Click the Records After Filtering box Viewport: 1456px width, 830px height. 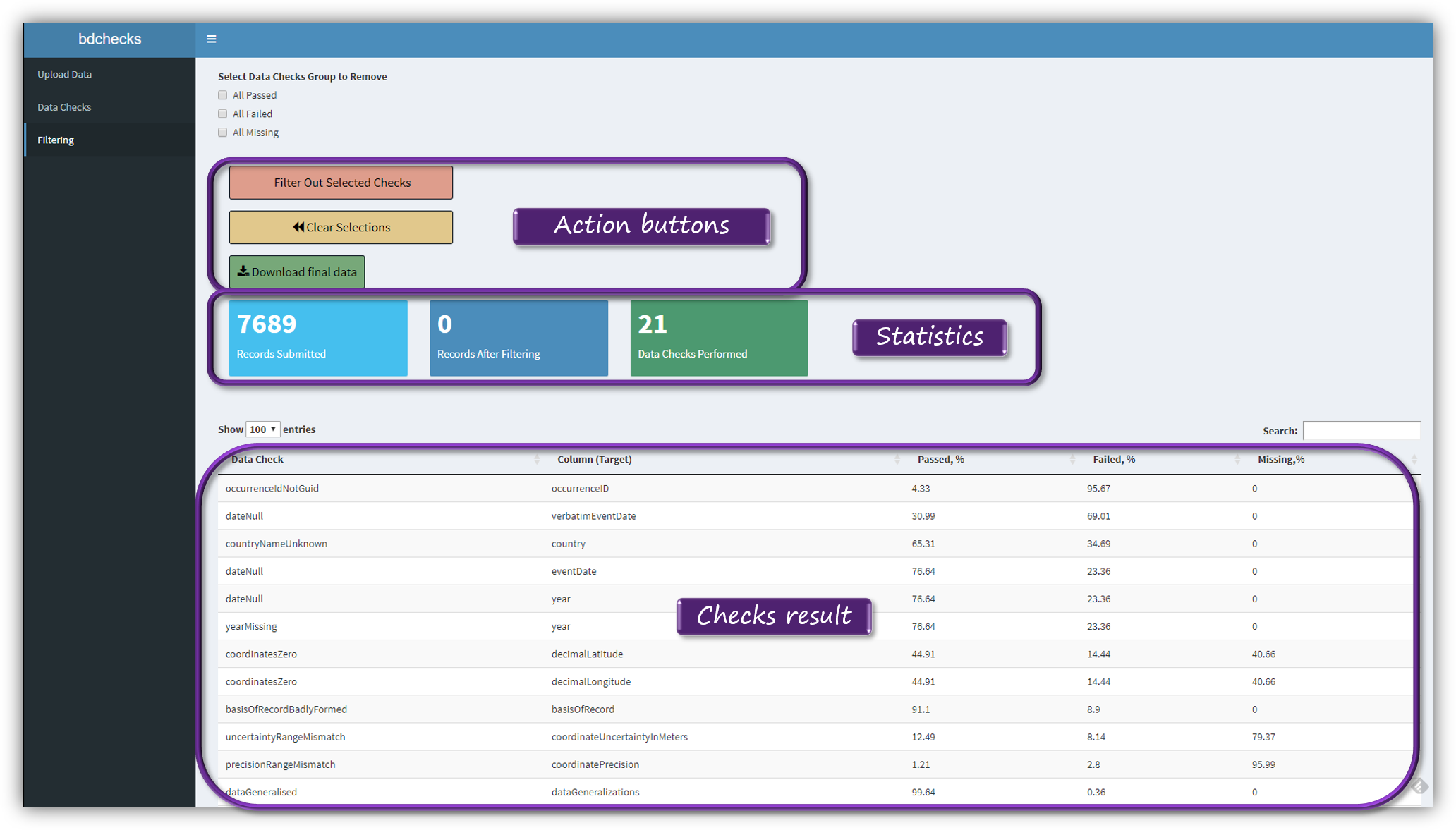(518, 338)
